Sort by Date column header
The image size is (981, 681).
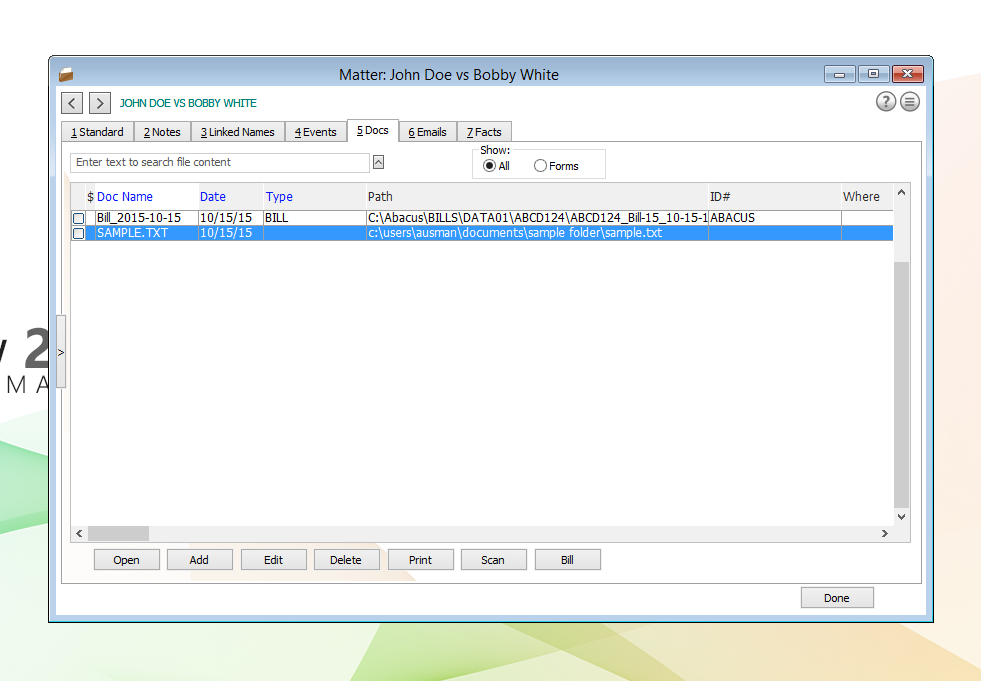[230, 197]
